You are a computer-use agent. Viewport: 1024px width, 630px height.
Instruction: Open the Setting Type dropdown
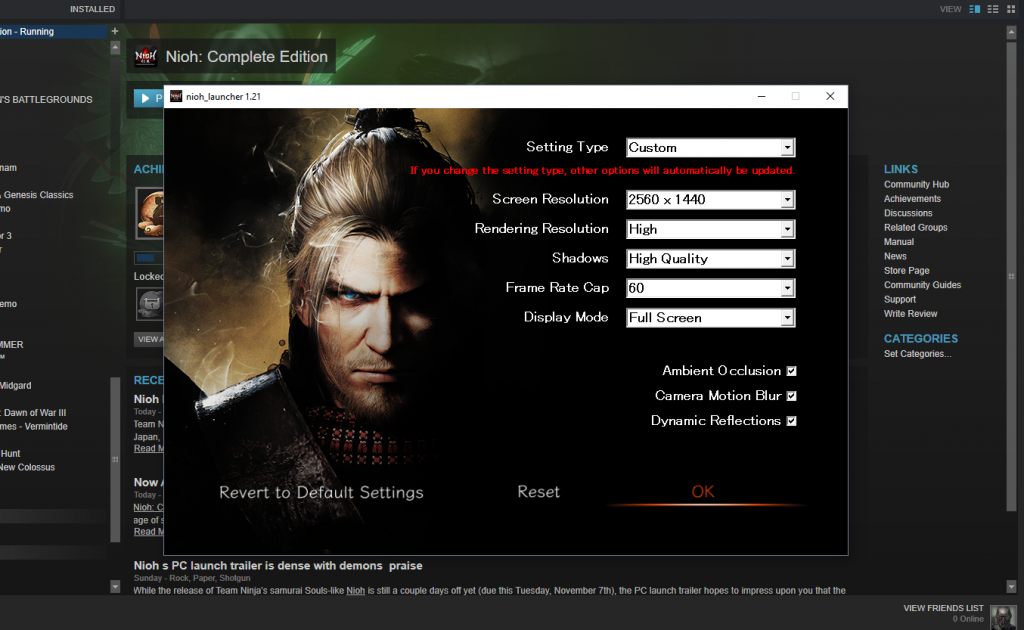[711, 148]
